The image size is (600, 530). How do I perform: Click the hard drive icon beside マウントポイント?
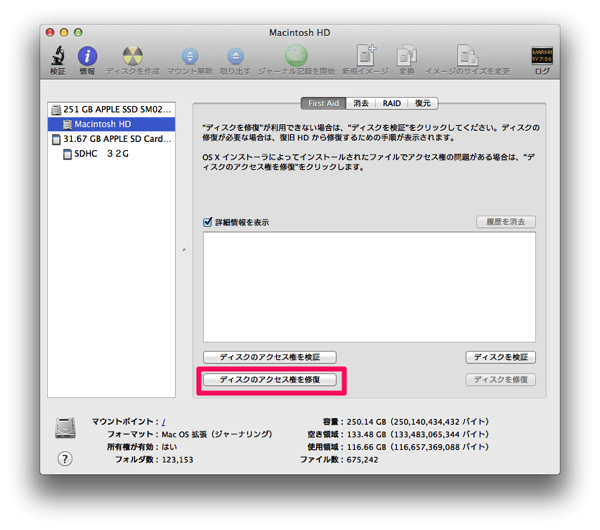(65, 427)
